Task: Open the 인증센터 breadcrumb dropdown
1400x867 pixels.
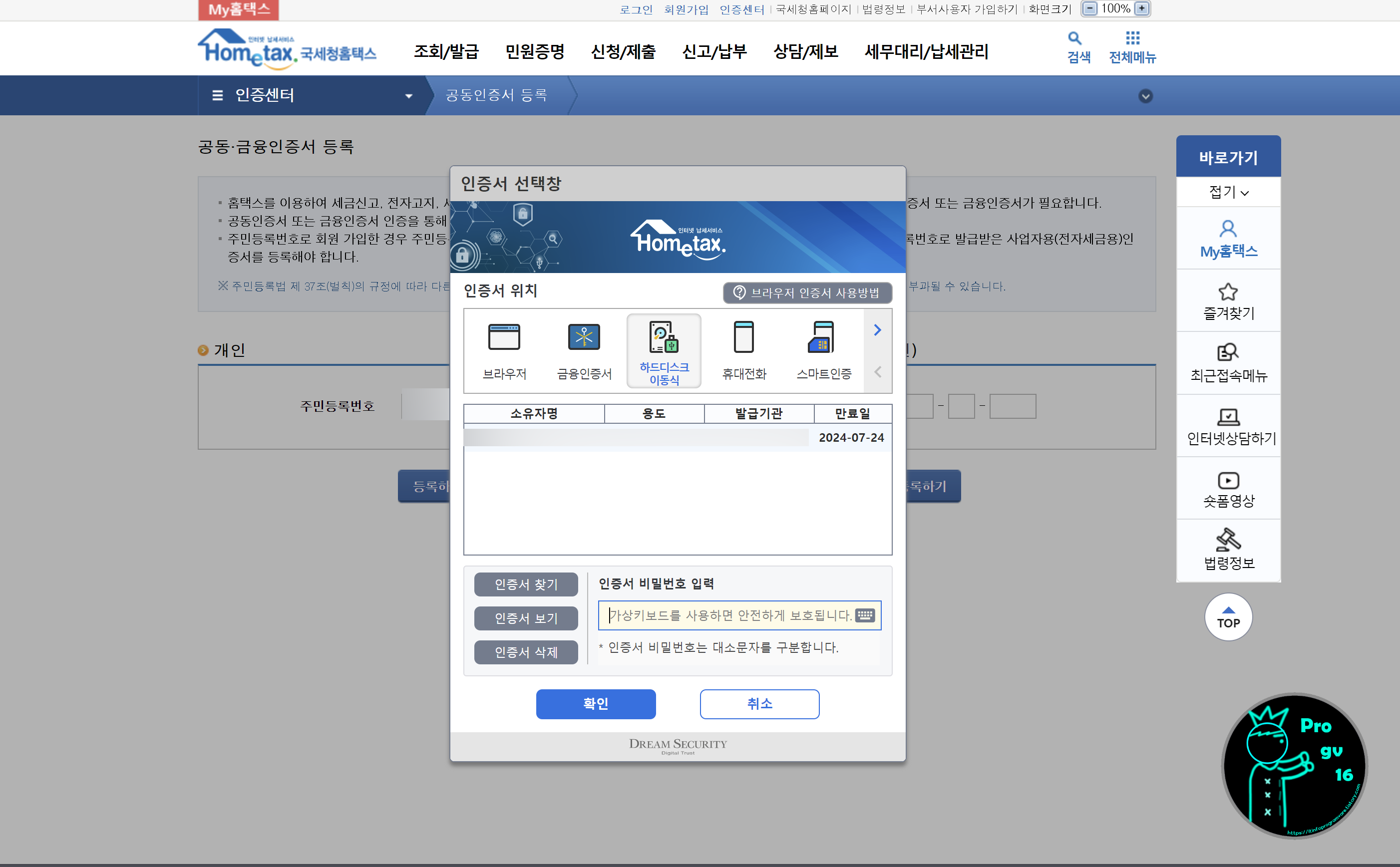Action: click(408, 95)
